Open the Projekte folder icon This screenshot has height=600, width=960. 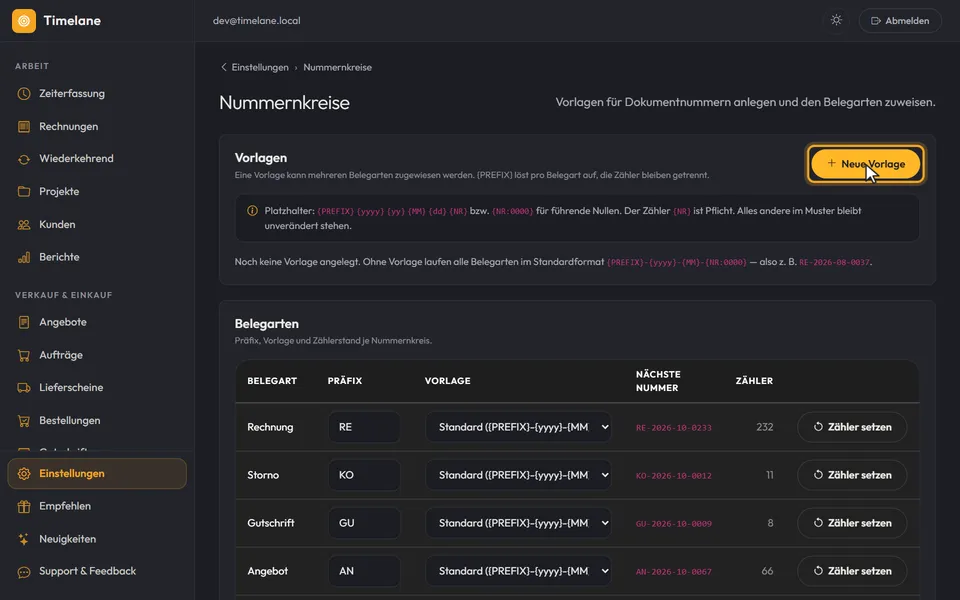point(24,192)
